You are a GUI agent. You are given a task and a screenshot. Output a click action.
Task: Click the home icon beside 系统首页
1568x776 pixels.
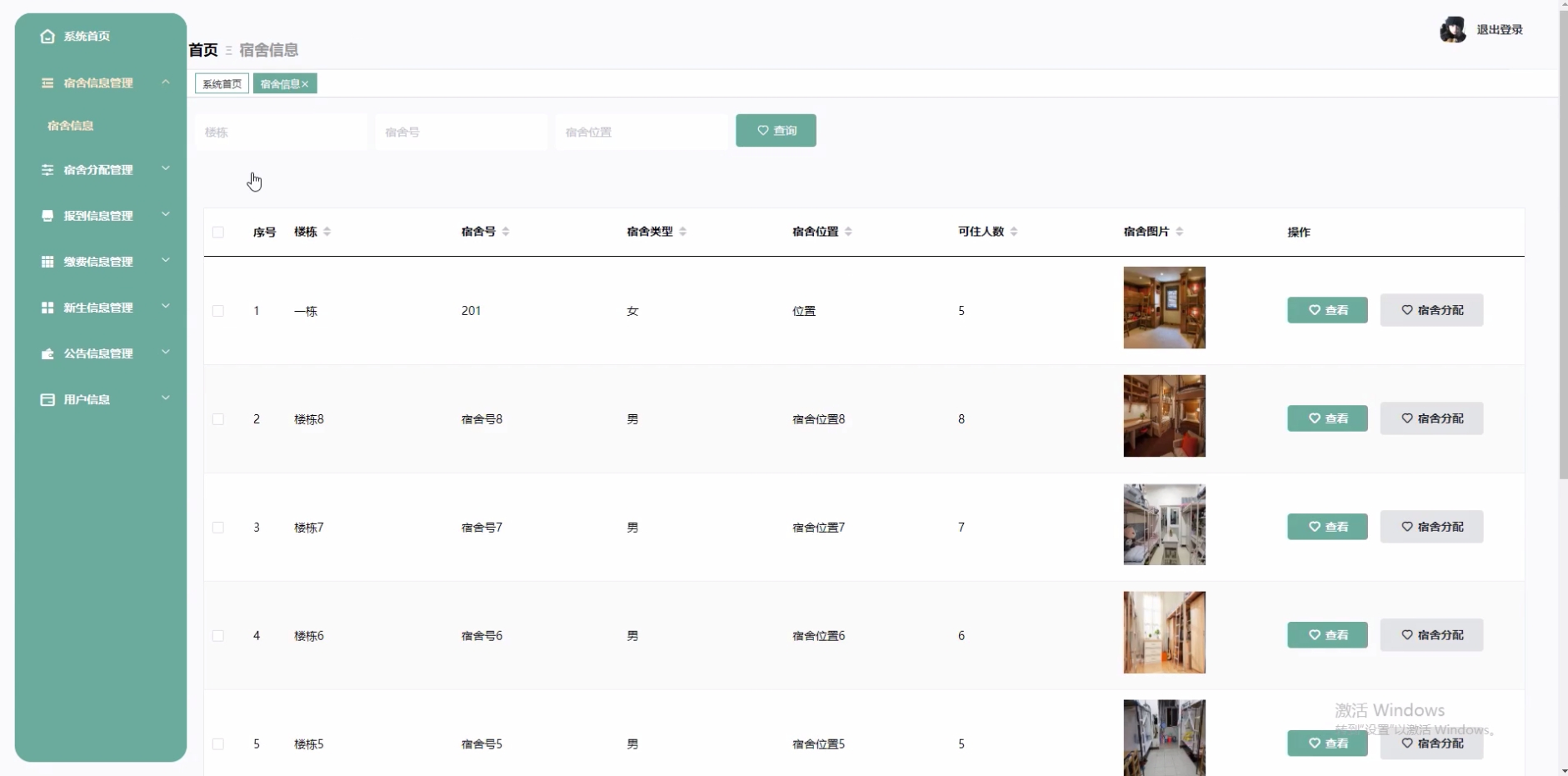point(47,36)
